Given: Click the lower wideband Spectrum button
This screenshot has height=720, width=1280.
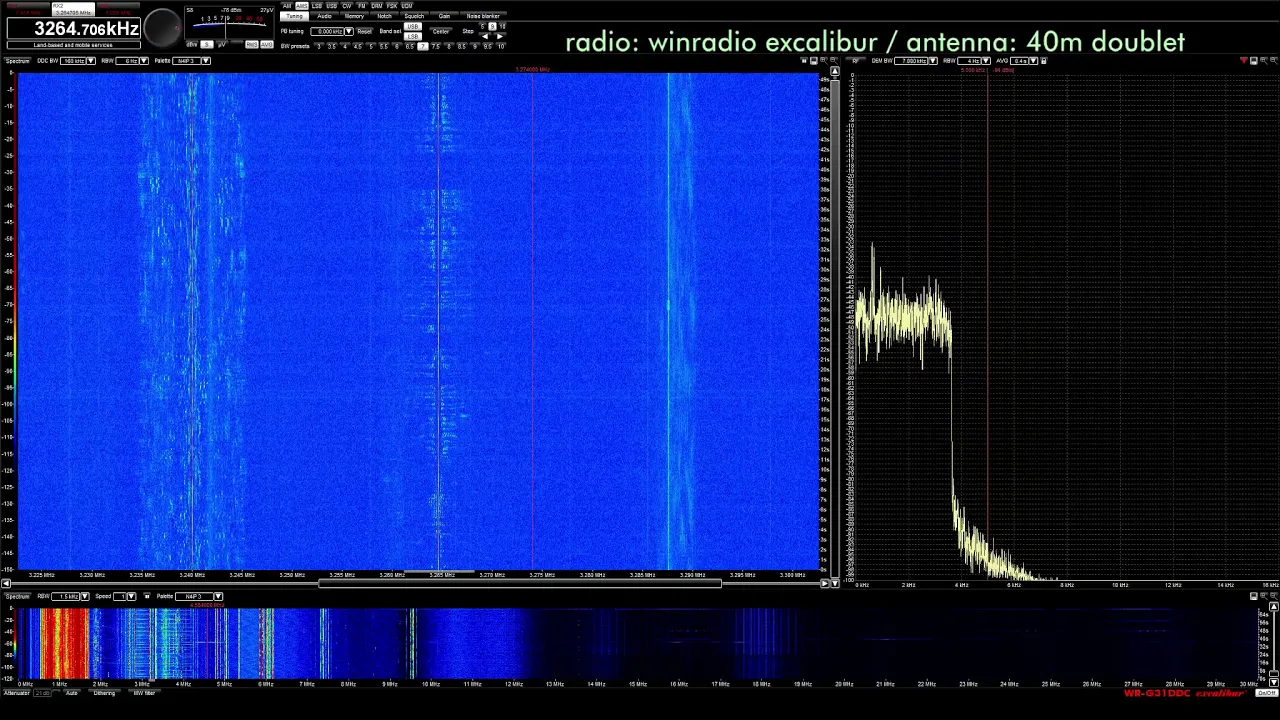Looking at the screenshot, I should click(x=17, y=596).
